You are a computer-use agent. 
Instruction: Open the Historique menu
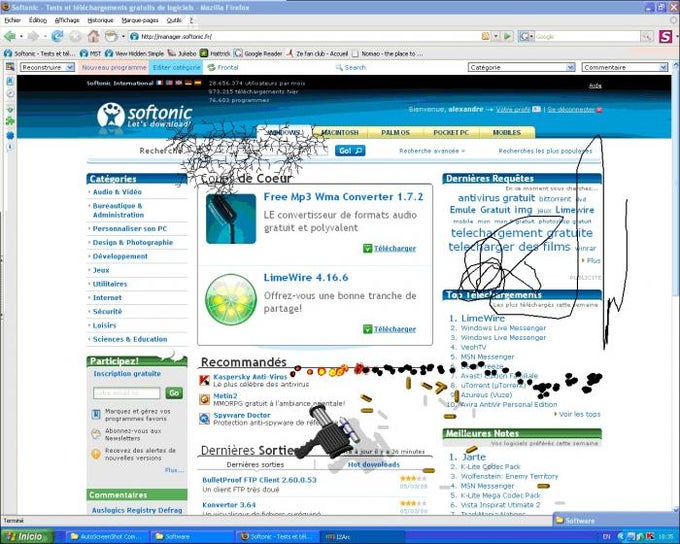(100, 20)
